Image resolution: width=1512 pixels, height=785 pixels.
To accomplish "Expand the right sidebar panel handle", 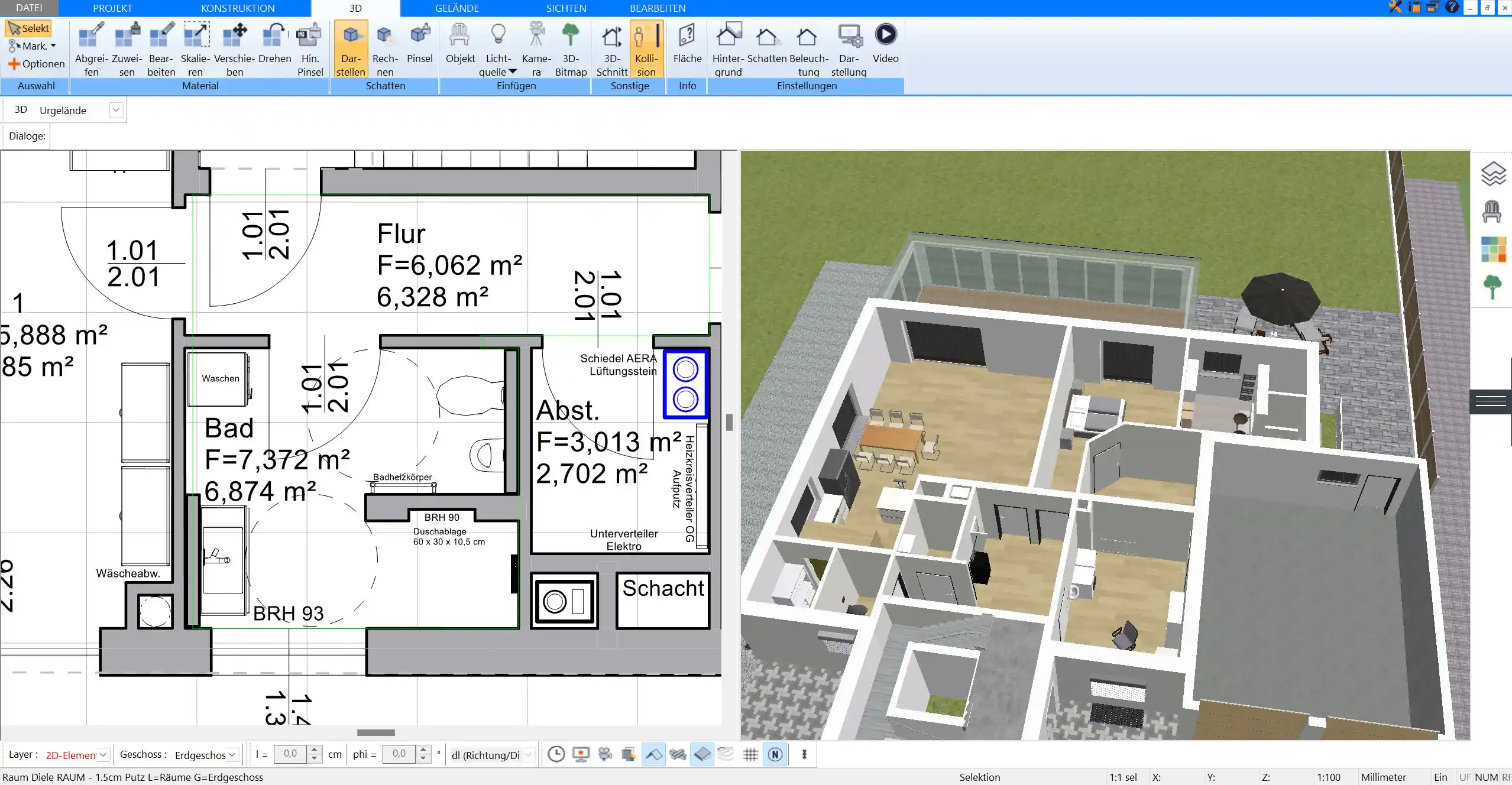I will click(1491, 402).
